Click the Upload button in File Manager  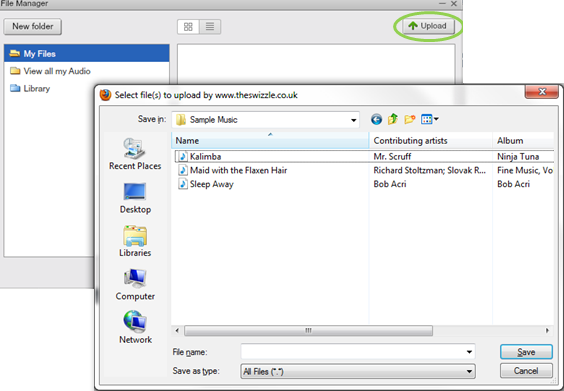click(428, 26)
